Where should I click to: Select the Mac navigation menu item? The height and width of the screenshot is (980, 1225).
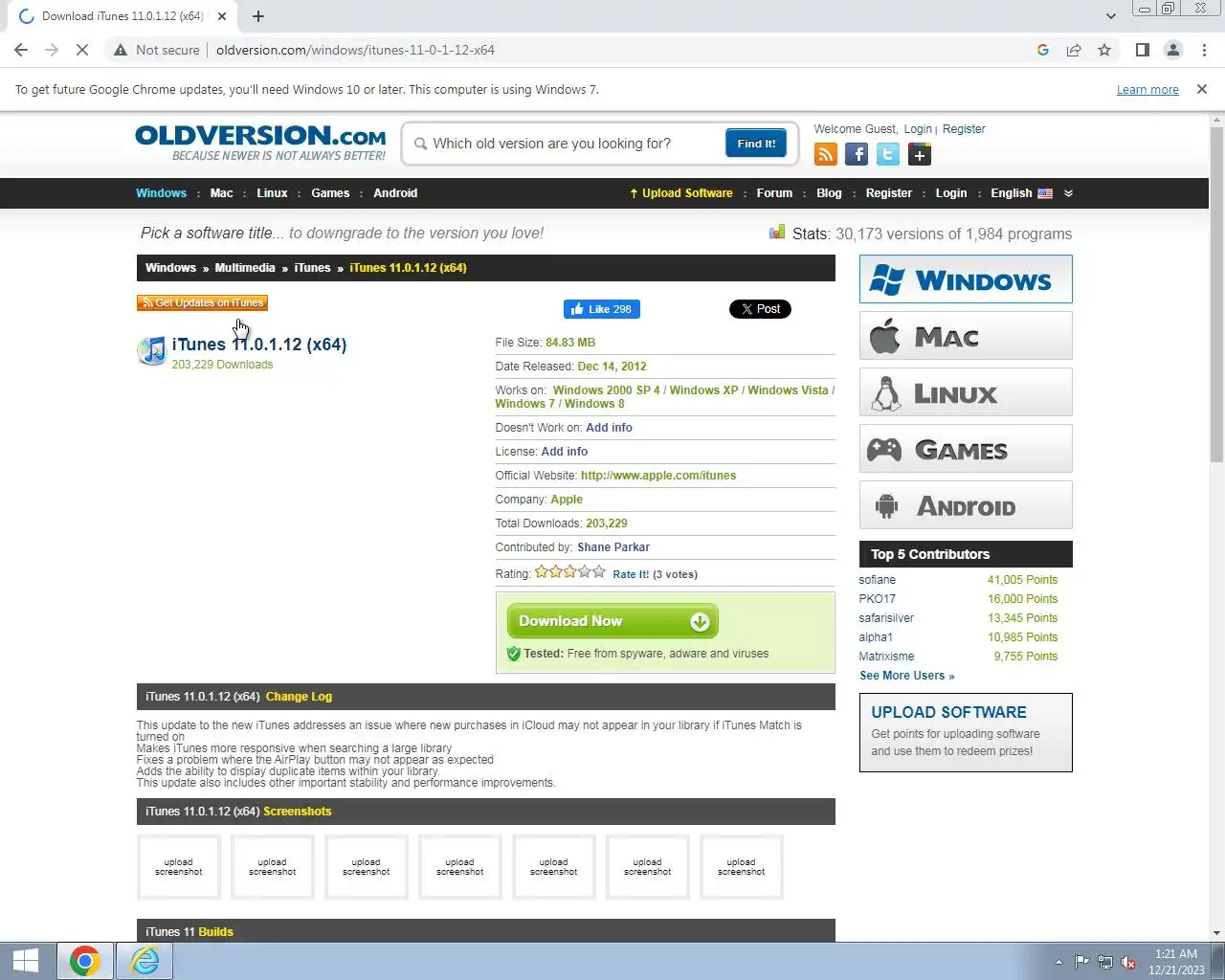pos(221,193)
